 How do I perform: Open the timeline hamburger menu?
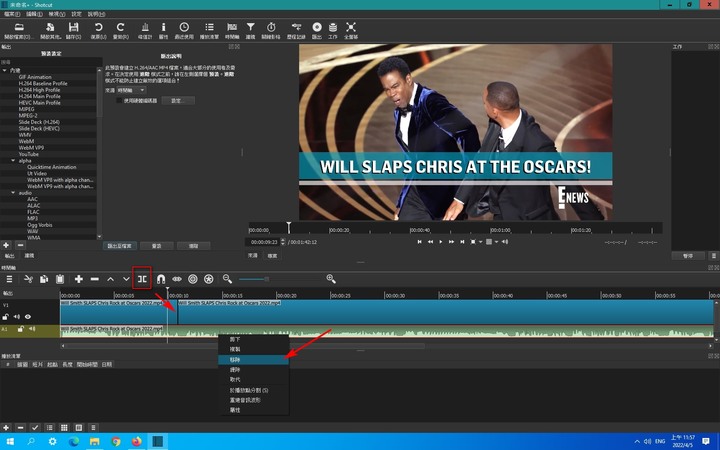click(x=9, y=279)
